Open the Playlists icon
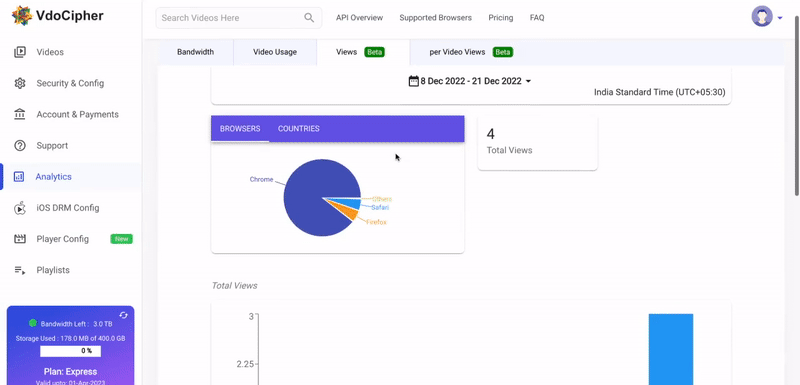 click(20, 270)
